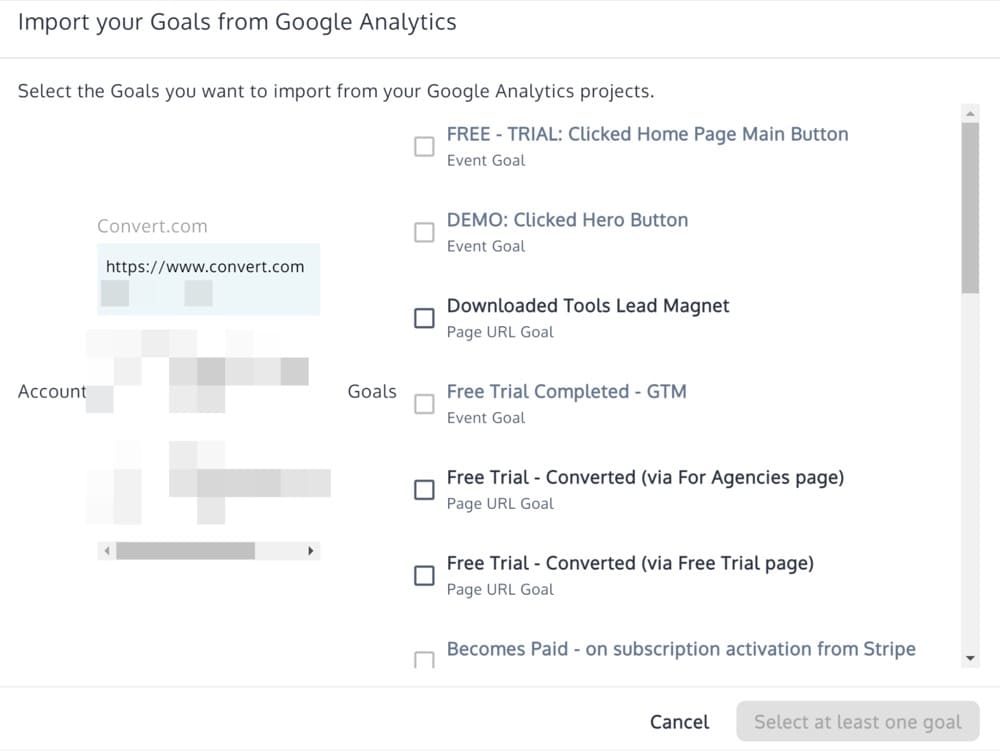Click the account list right scroll arrow
This screenshot has width=1000, height=751.
[x=311, y=551]
